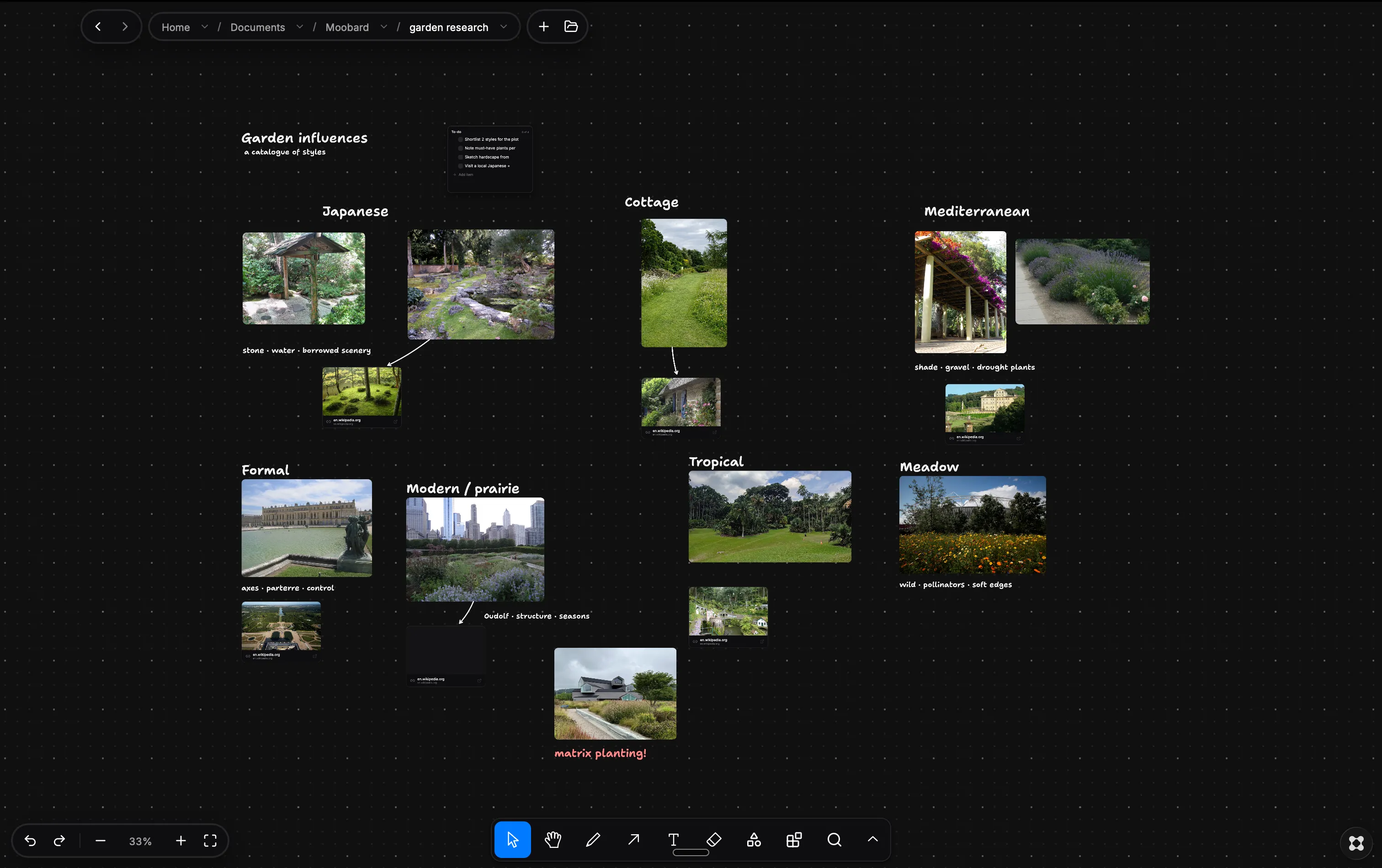Expand the Home breadcrumb dropdown chevron
The height and width of the screenshot is (868, 1382).
coord(204,27)
